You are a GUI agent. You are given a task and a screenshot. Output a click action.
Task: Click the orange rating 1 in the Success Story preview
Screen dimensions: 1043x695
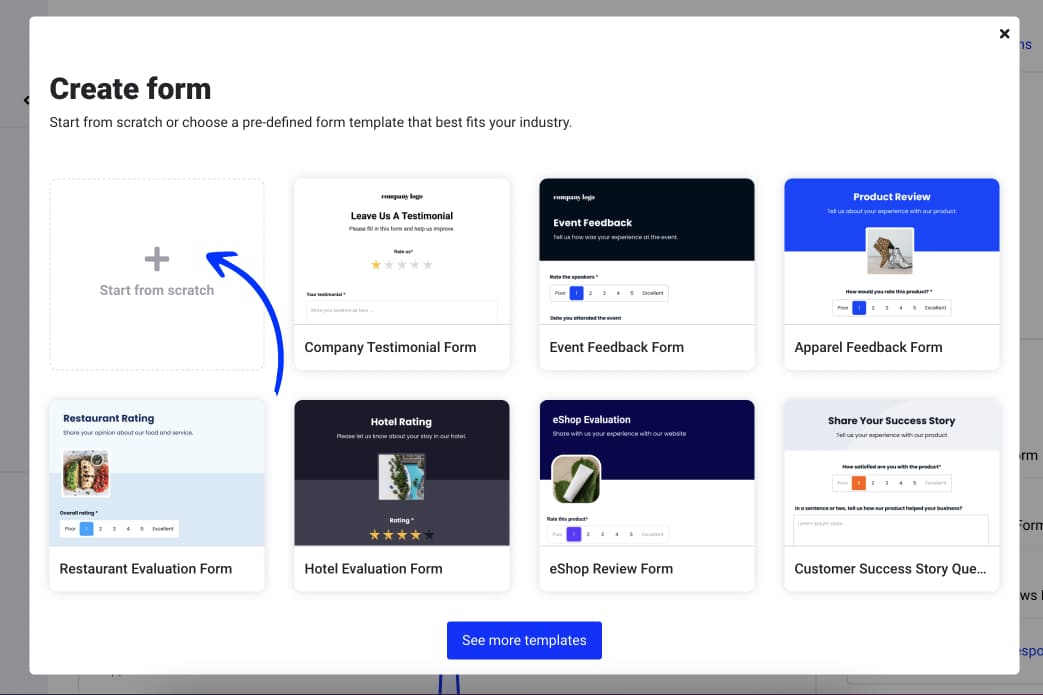pos(859,483)
